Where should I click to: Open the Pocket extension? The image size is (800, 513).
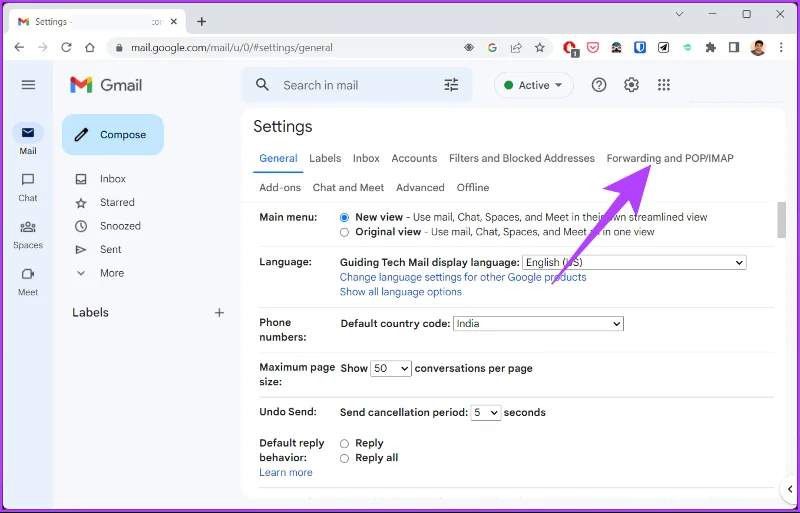tap(592, 47)
